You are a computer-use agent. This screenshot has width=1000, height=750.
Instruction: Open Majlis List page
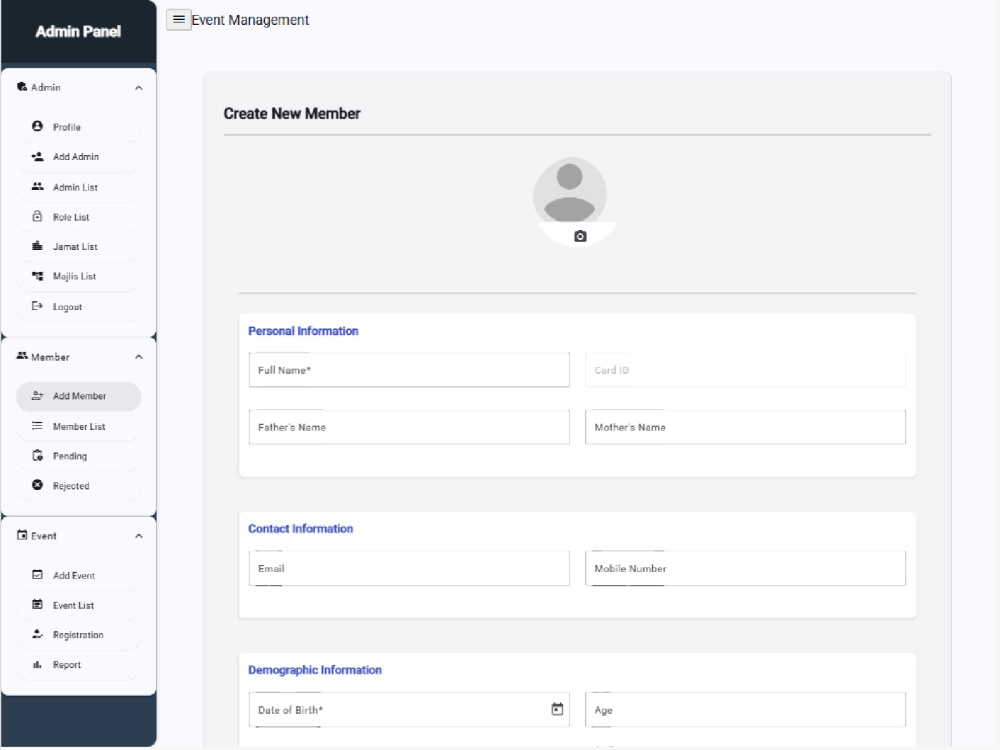pos(78,277)
